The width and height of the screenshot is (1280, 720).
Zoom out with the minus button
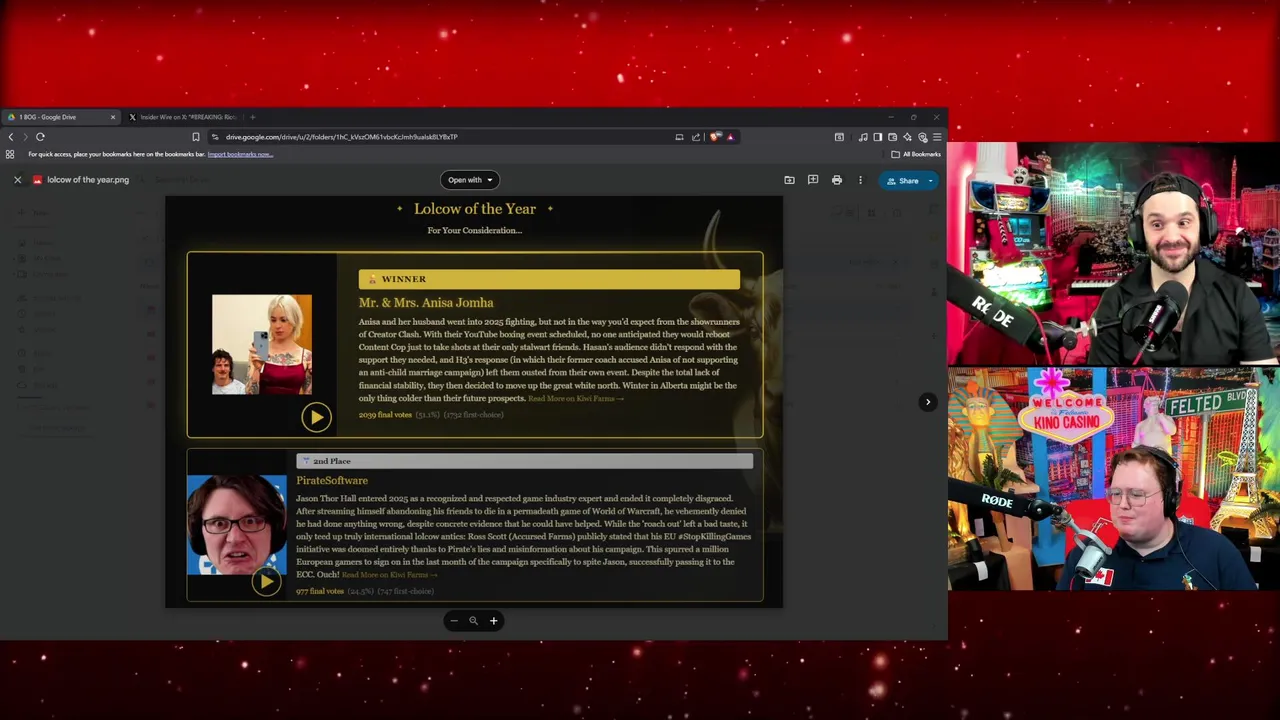pyautogui.click(x=454, y=621)
